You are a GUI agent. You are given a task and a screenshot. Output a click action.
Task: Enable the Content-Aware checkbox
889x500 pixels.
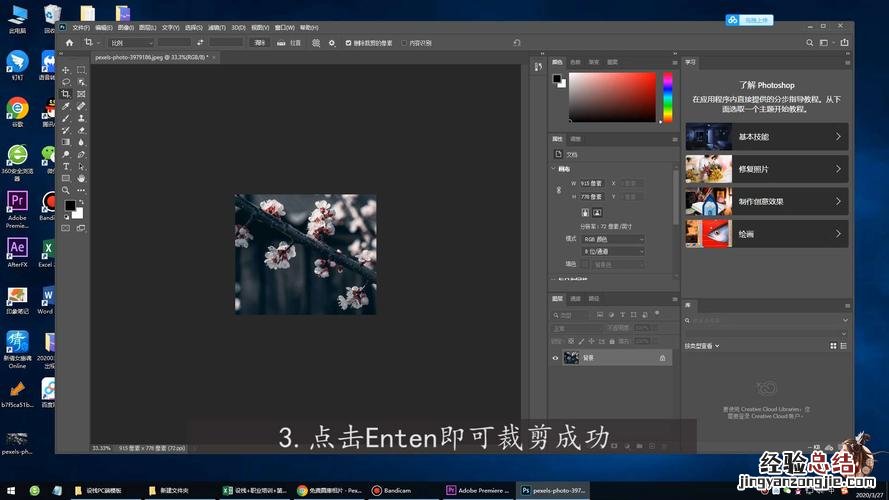coord(403,43)
